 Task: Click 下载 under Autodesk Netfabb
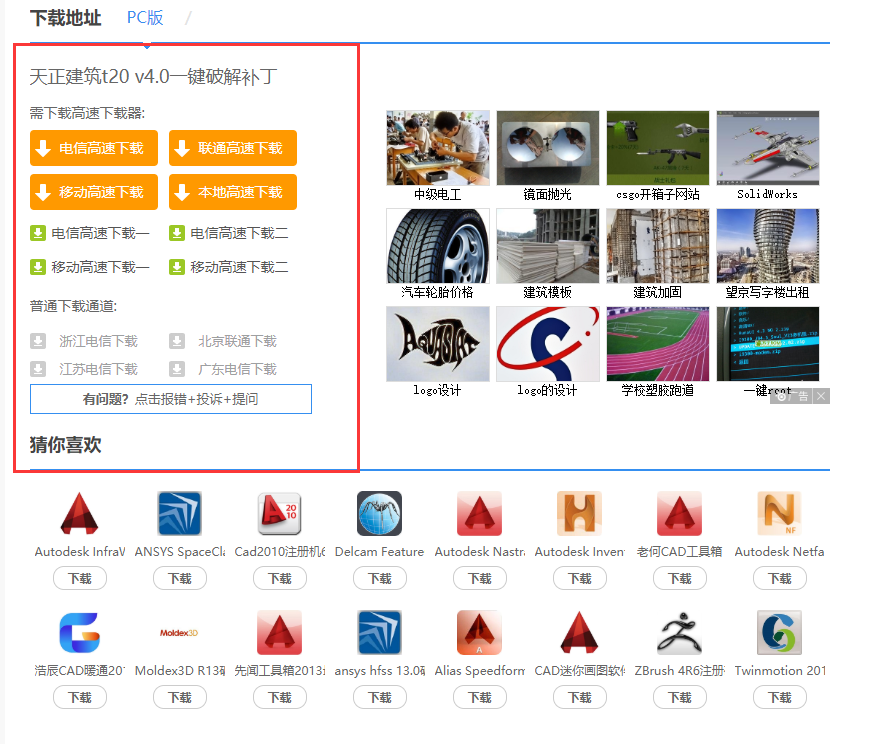click(780, 578)
